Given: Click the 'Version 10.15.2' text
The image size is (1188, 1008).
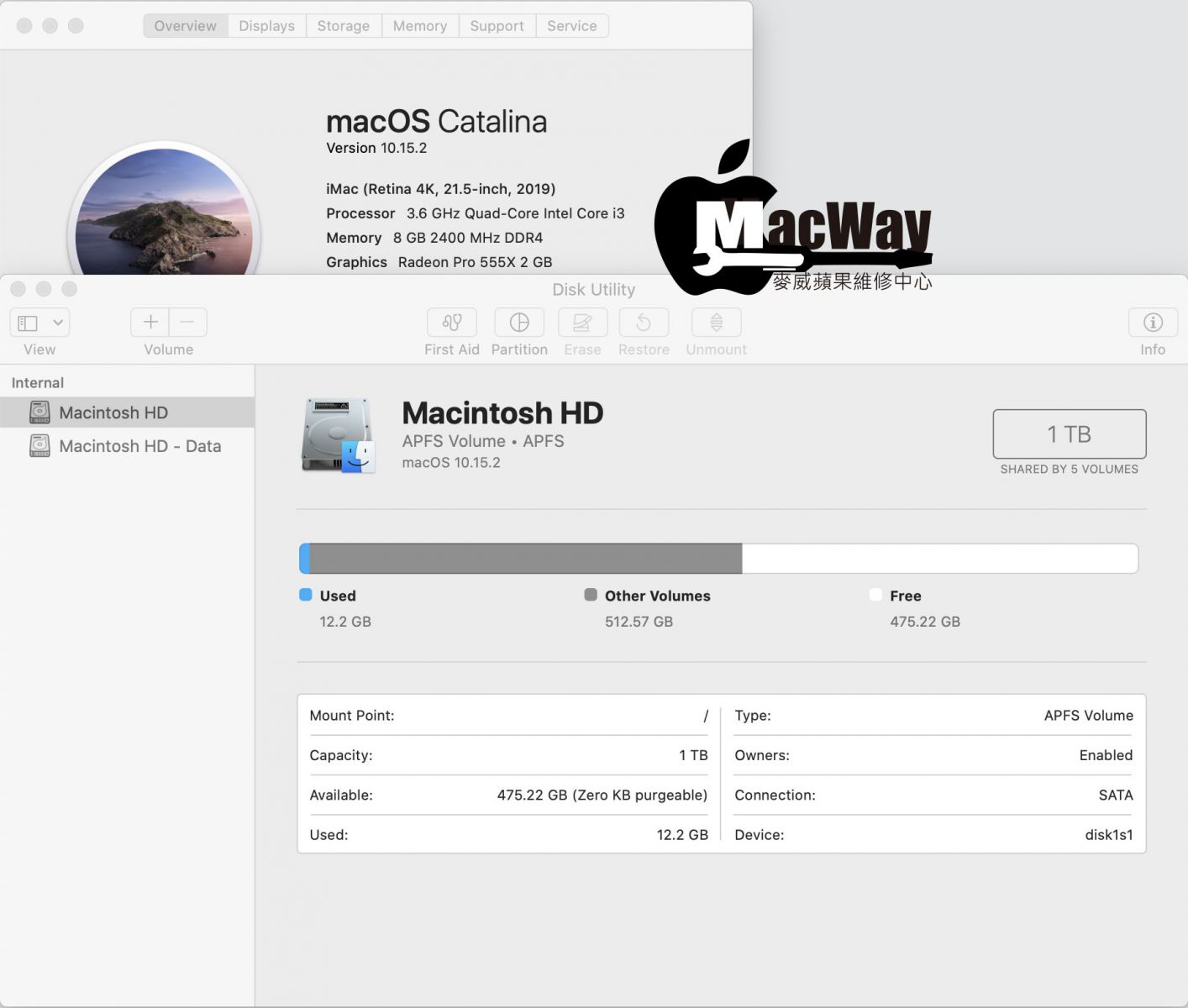Looking at the screenshot, I should click(x=376, y=148).
